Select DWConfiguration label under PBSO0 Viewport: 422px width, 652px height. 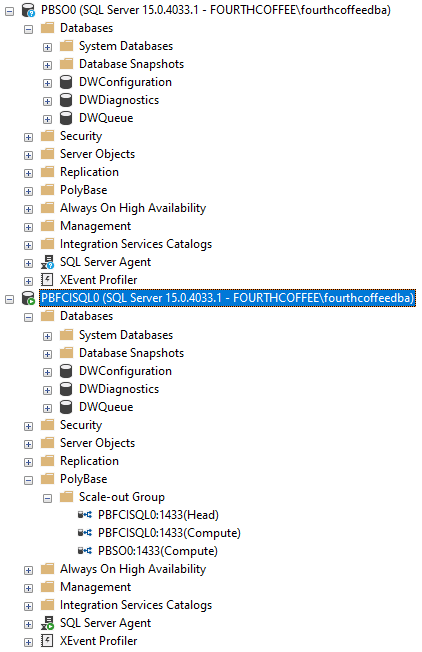point(125,82)
